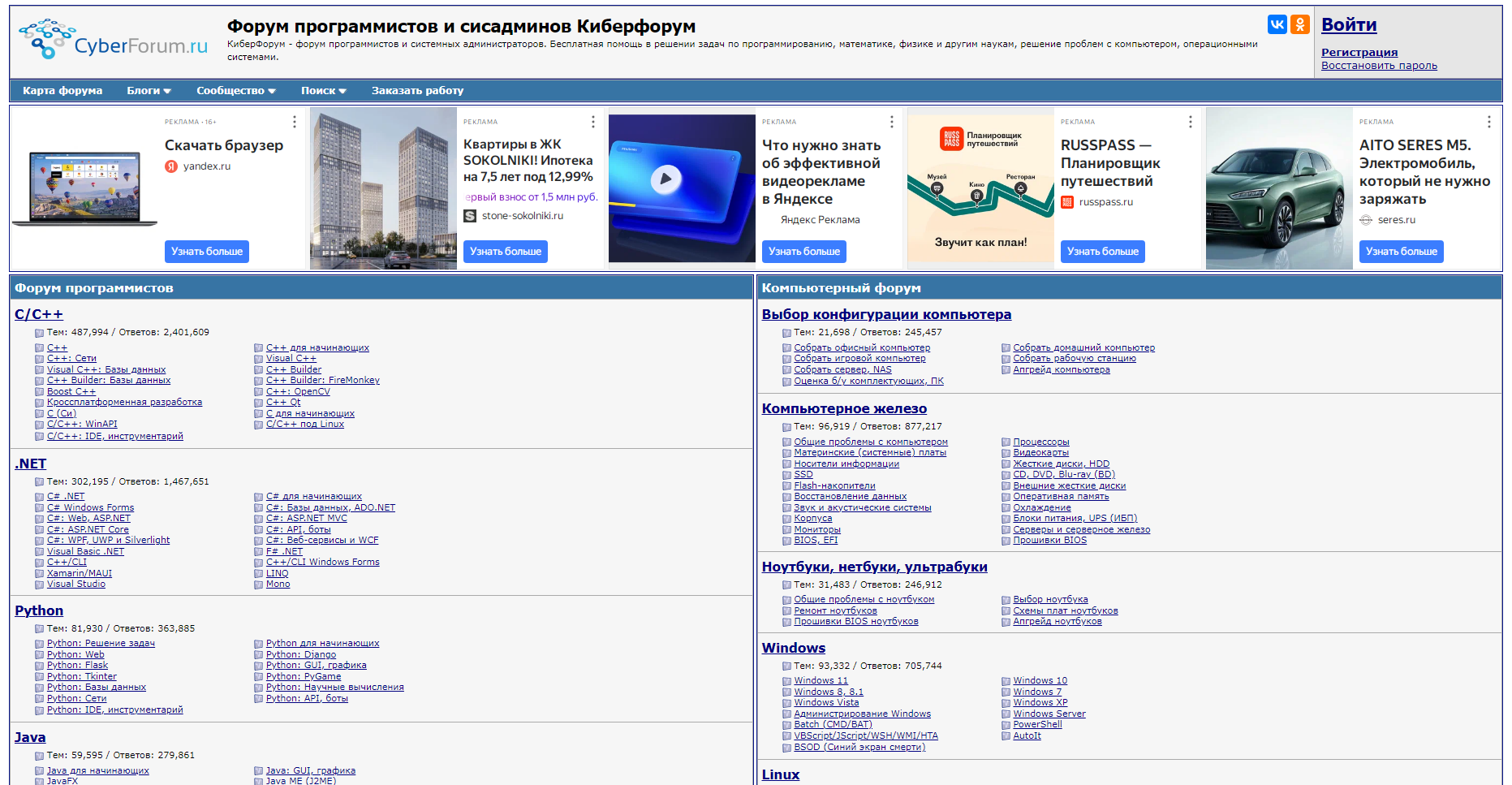Expand the Блоги dropdown menu
Screen dimensions: 1512x785
[x=149, y=91]
